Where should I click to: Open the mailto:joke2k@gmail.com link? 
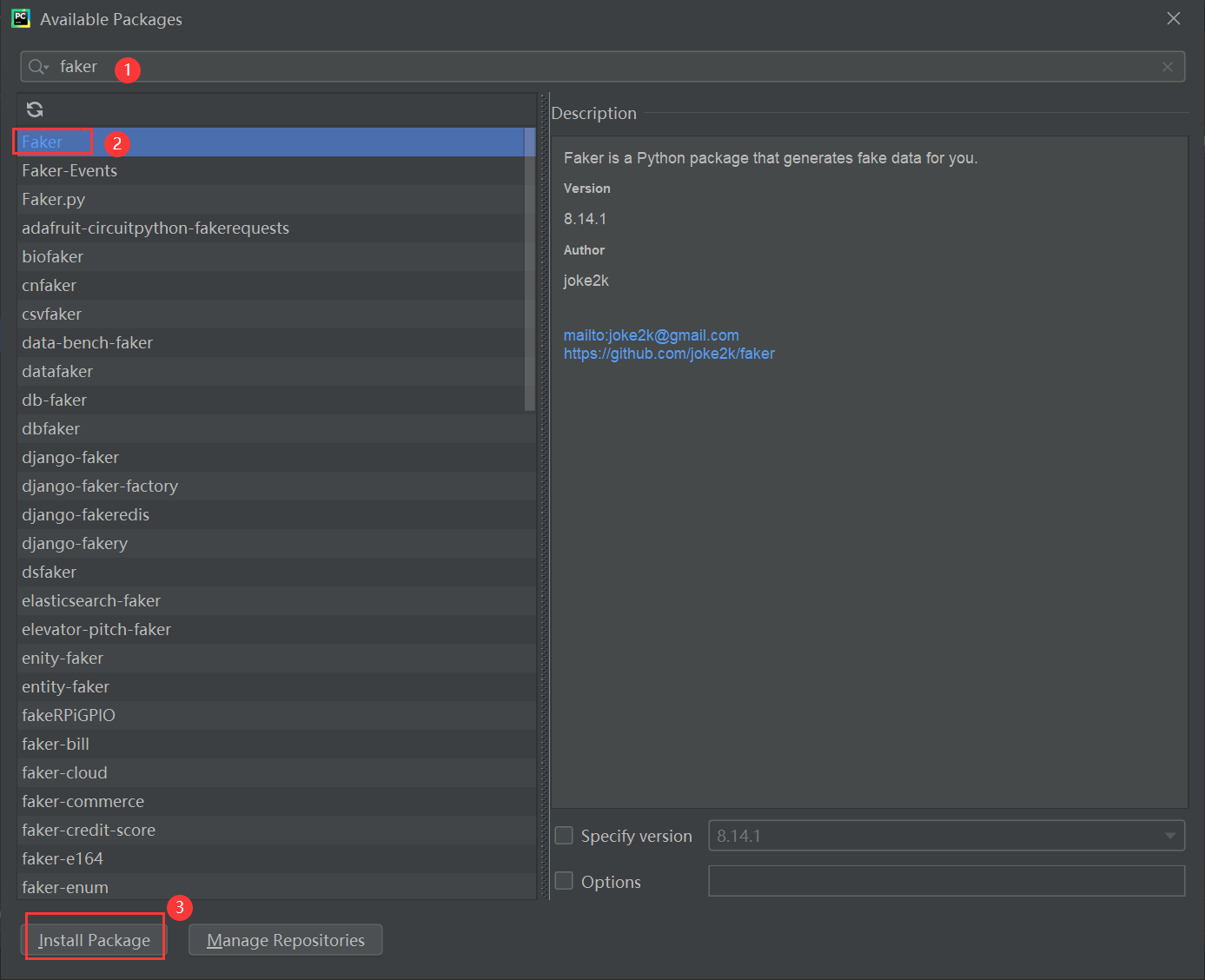click(x=652, y=335)
